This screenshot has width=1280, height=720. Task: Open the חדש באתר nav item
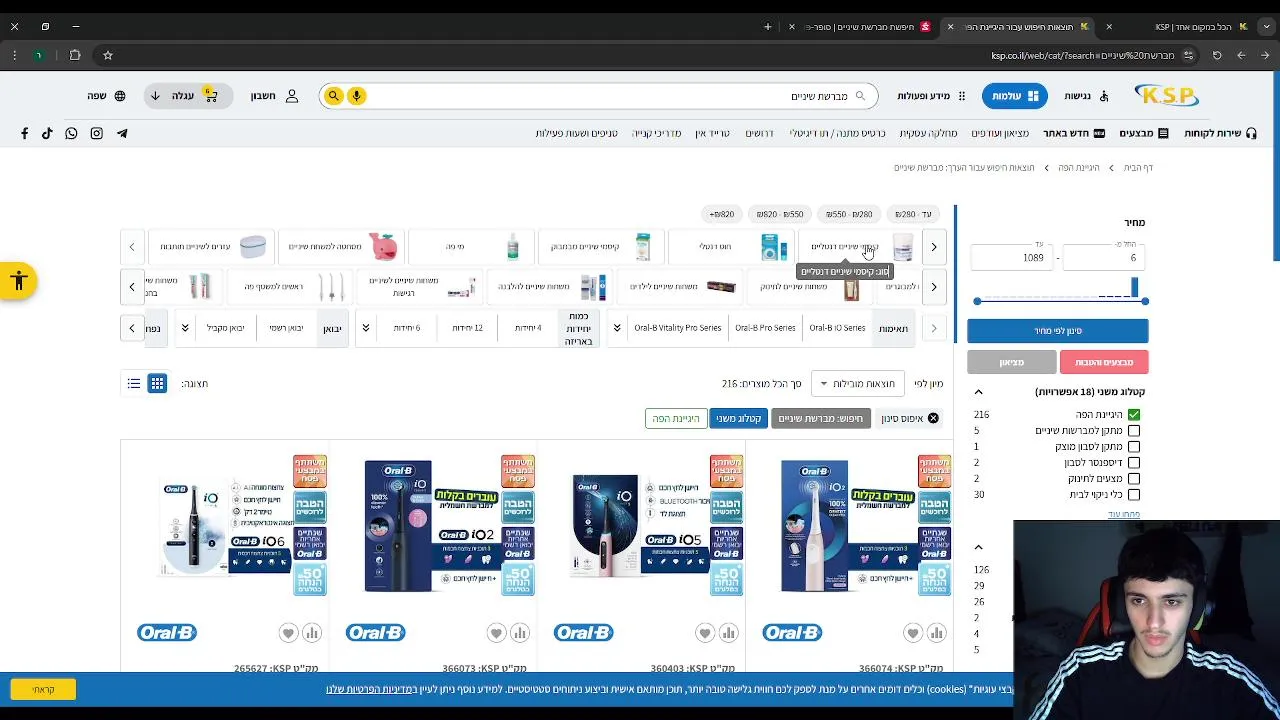tap(1073, 133)
